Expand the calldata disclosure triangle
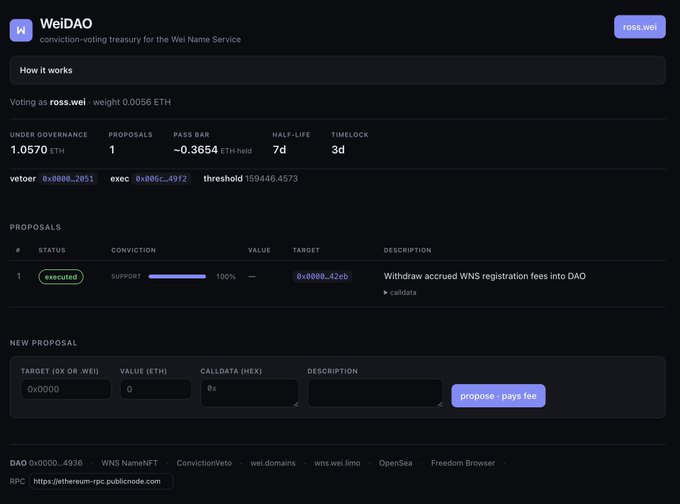The height and width of the screenshot is (504, 680). pyautogui.click(x=386, y=293)
